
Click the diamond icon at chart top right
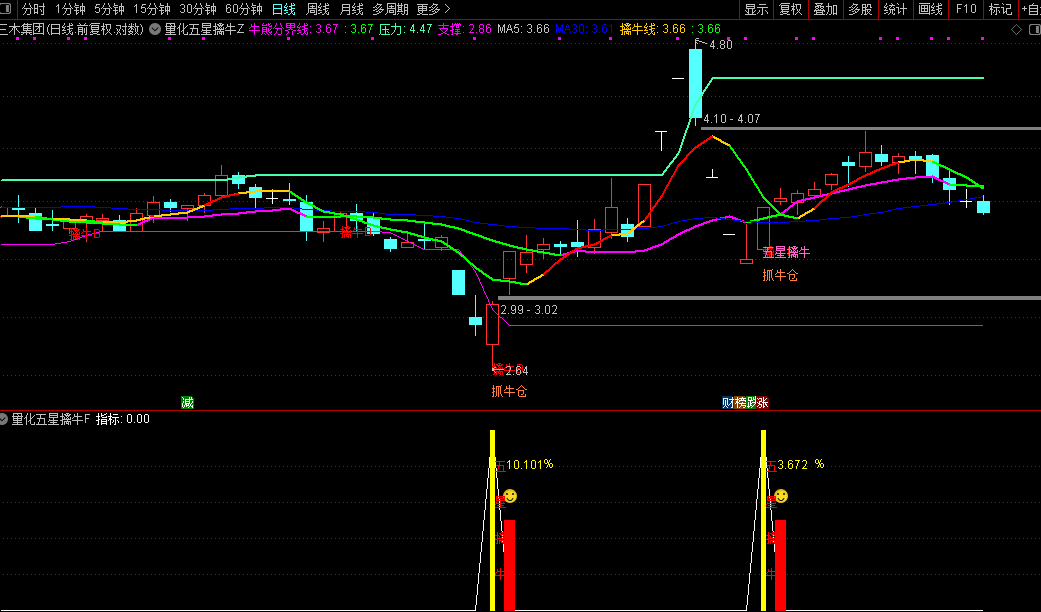(x=1016, y=29)
